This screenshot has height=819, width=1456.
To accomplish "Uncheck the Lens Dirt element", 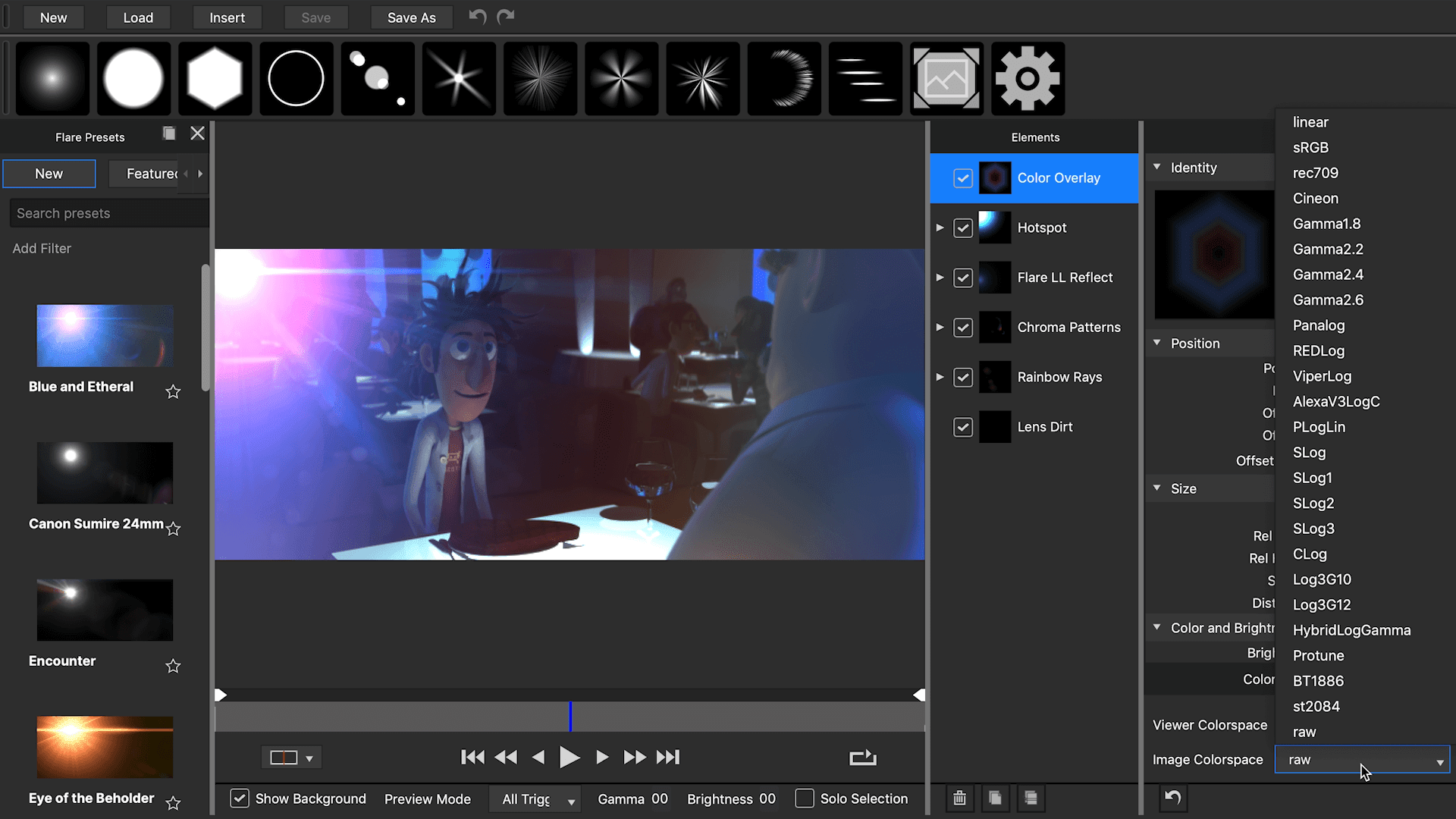I will click(963, 426).
